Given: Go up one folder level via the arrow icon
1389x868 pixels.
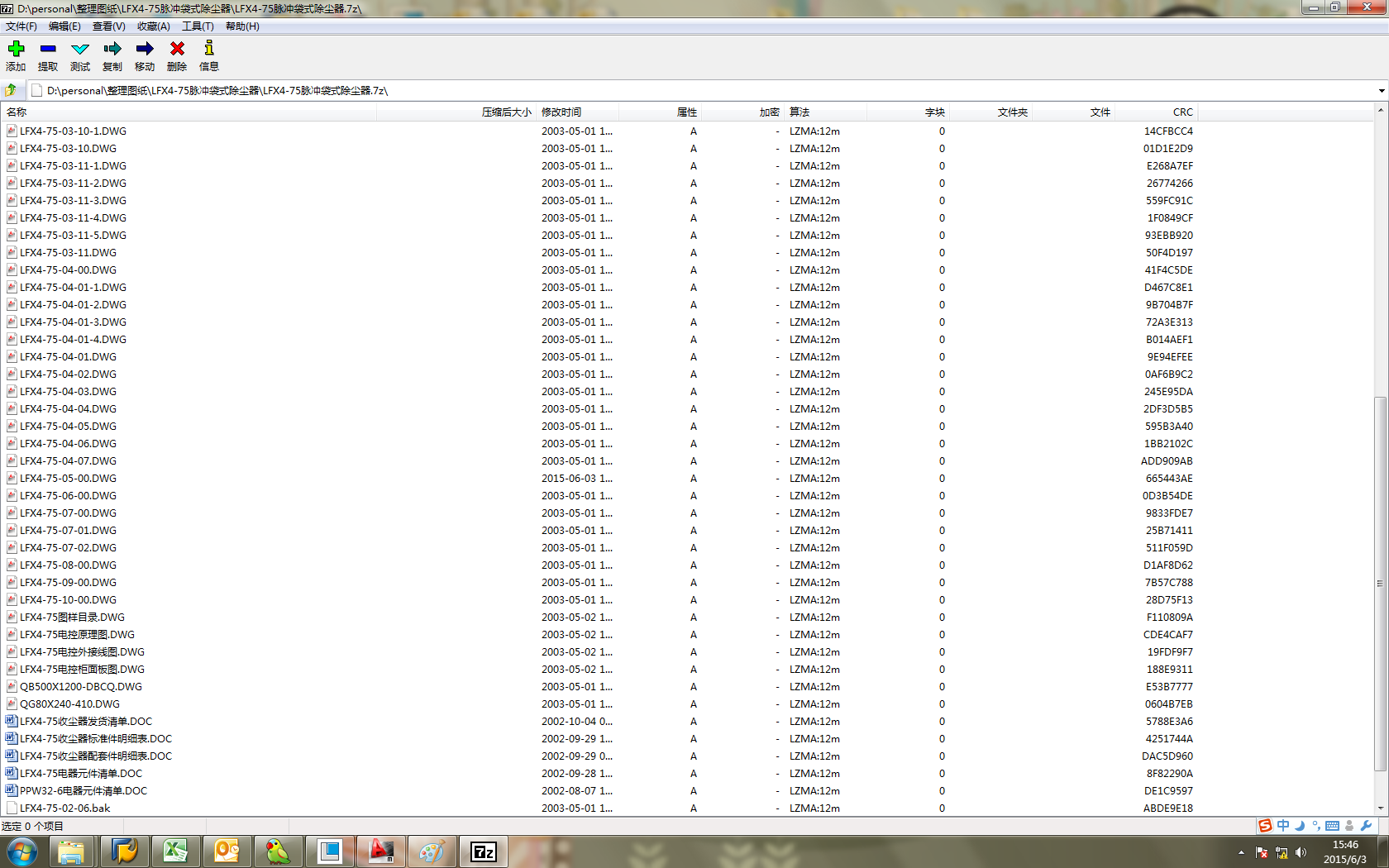Looking at the screenshot, I should (11, 90).
